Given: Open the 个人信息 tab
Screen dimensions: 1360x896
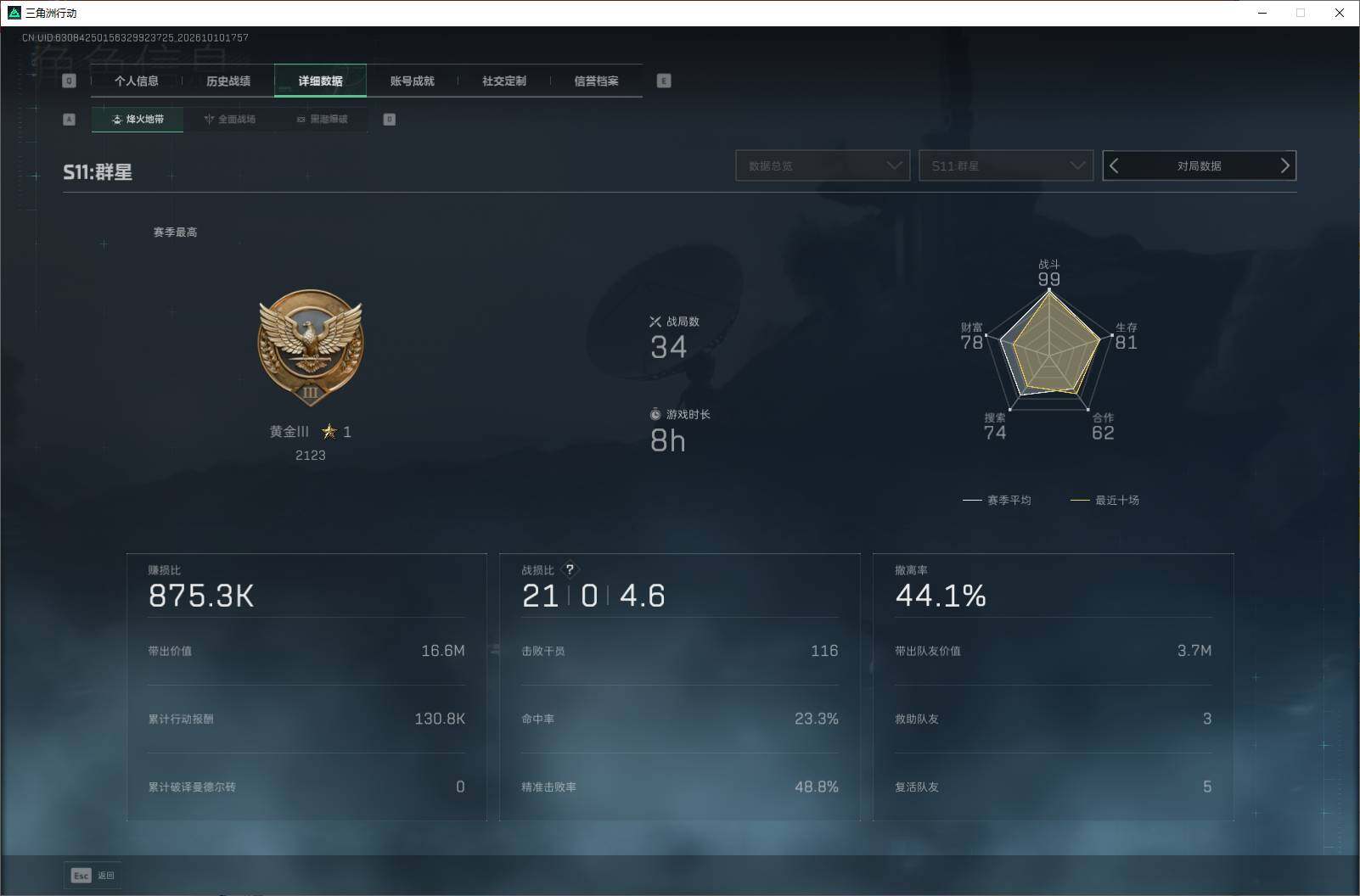Looking at the screenshot, I should [137, 81].
